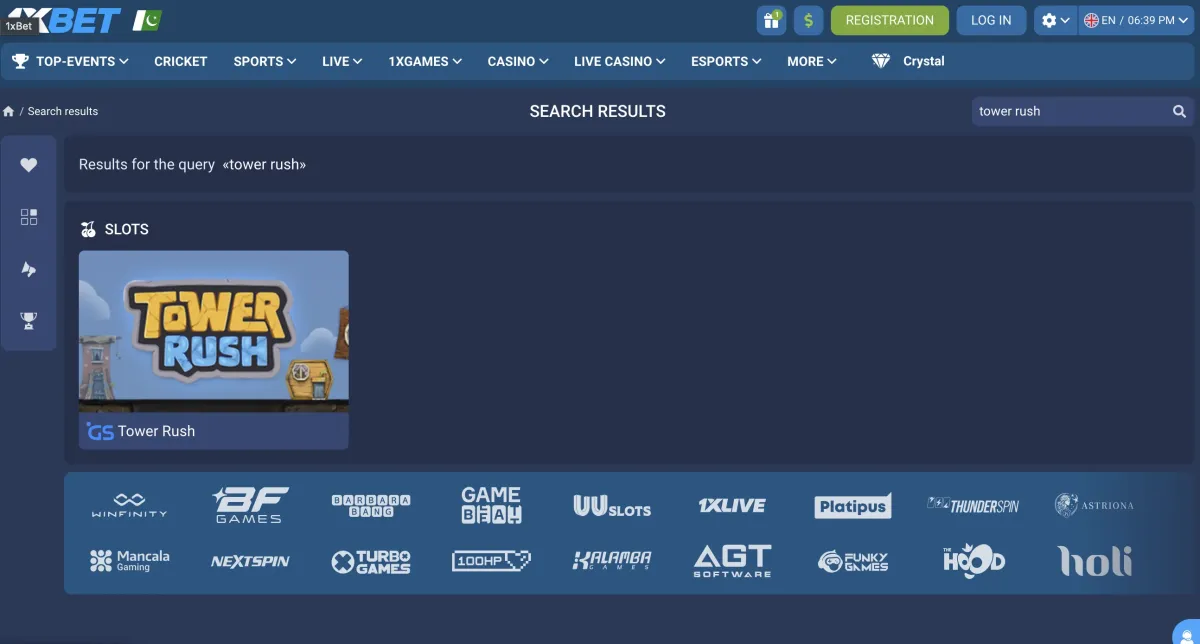Expand the settings gear dropdown
Image resolution: width=1200 pixels, height=644 pixels.
[1055, 20]
